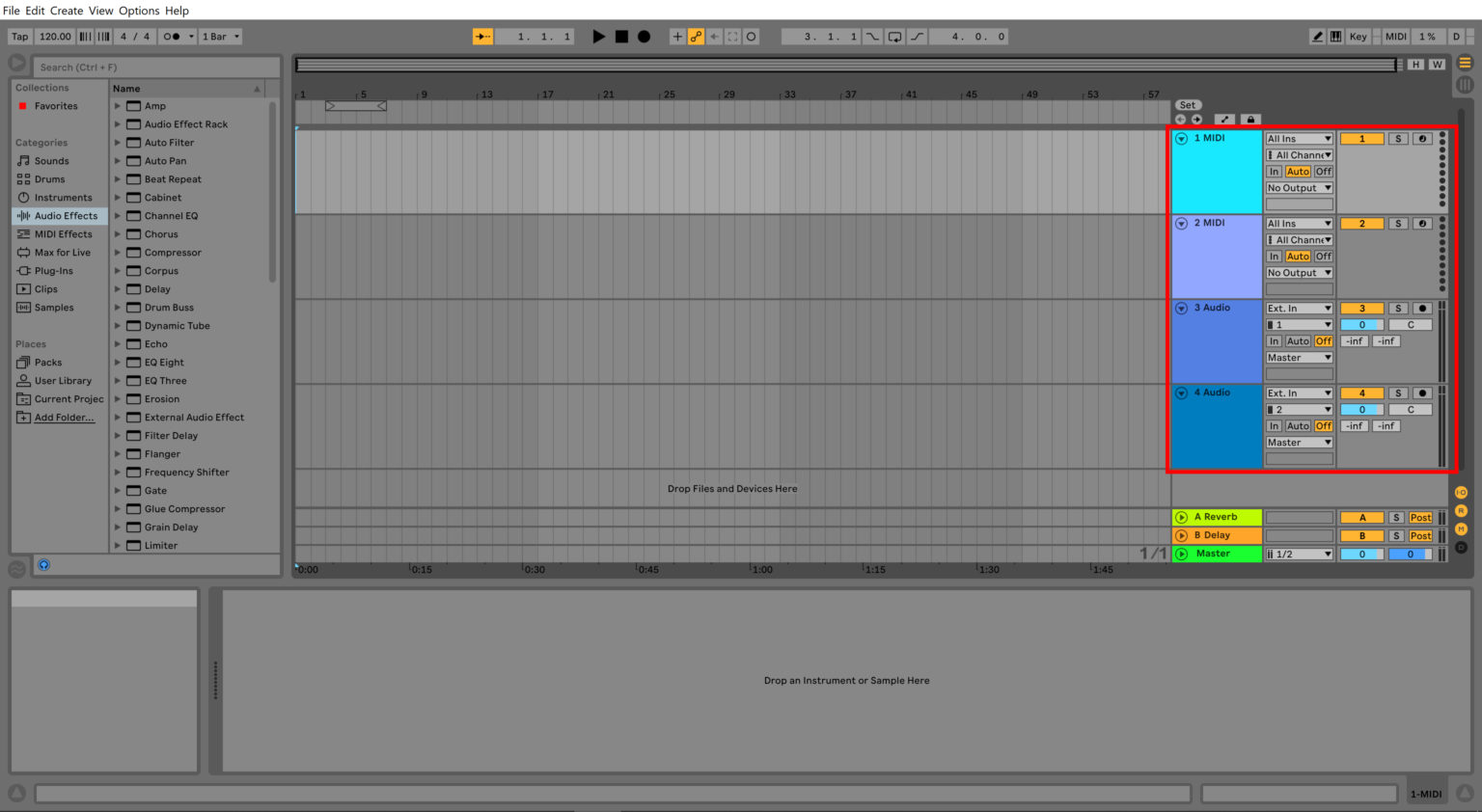The image size is (1482, 812).
Task: Open the Master output dropdown on 3 Audio
Action: 1298,357
